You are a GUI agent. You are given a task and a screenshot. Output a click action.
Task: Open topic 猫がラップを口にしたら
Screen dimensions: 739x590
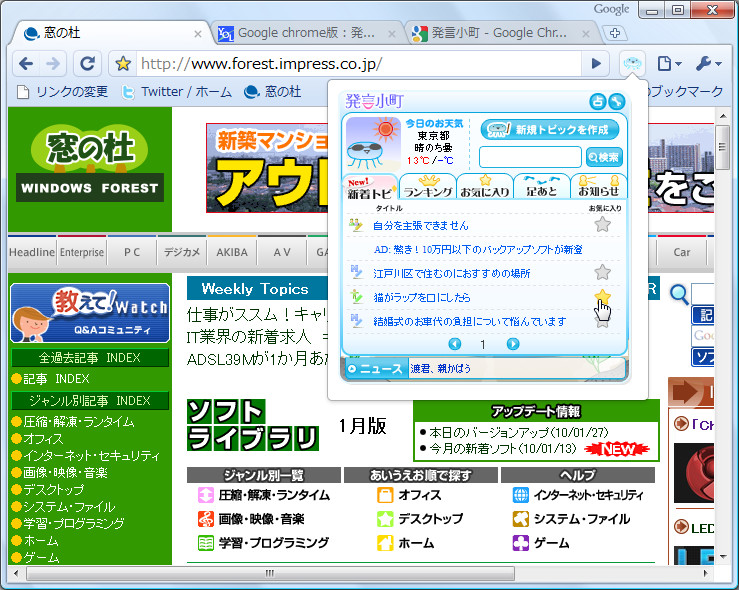click(x=422, y=298)
